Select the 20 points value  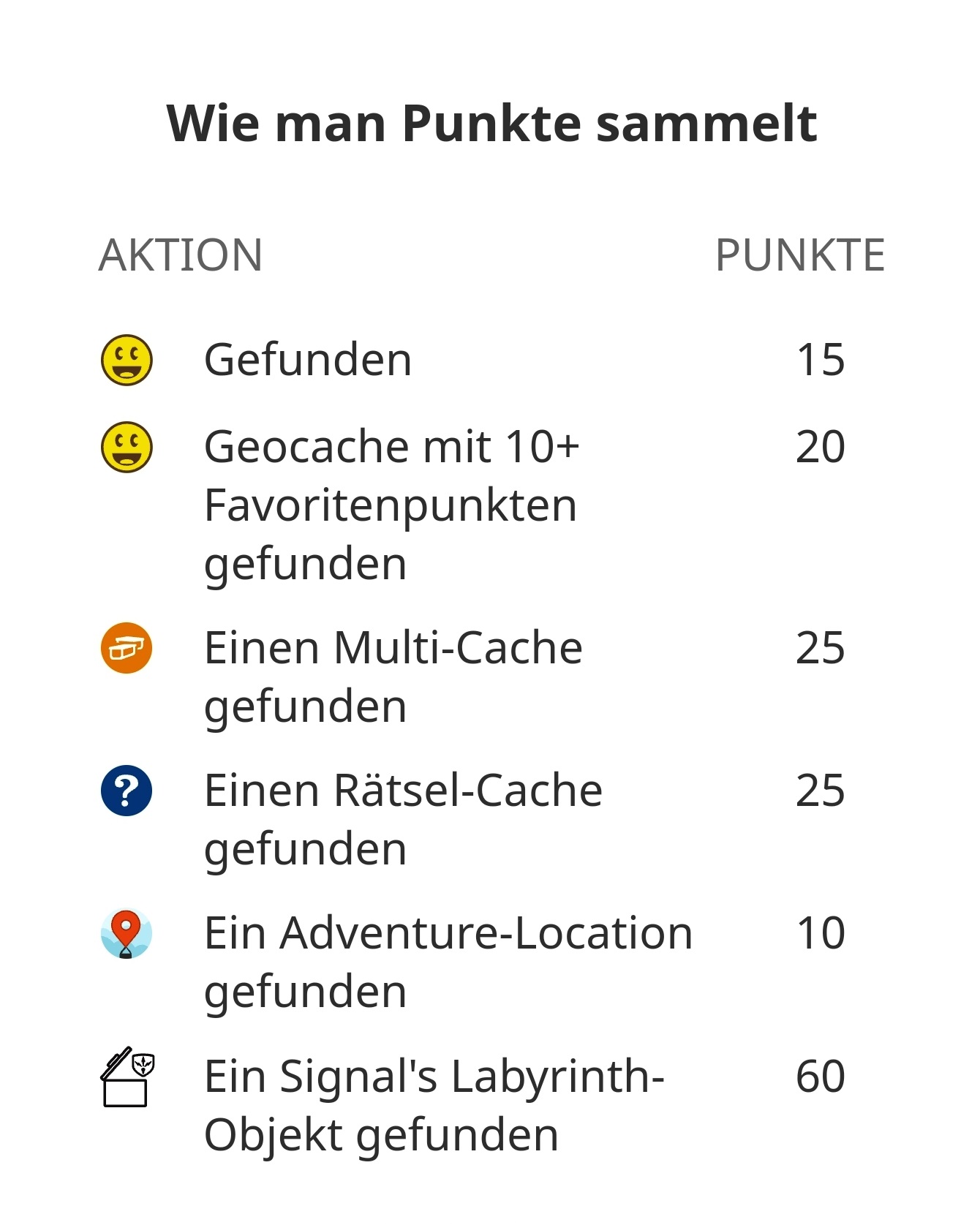pyautogui.click(x=821, y=447)
